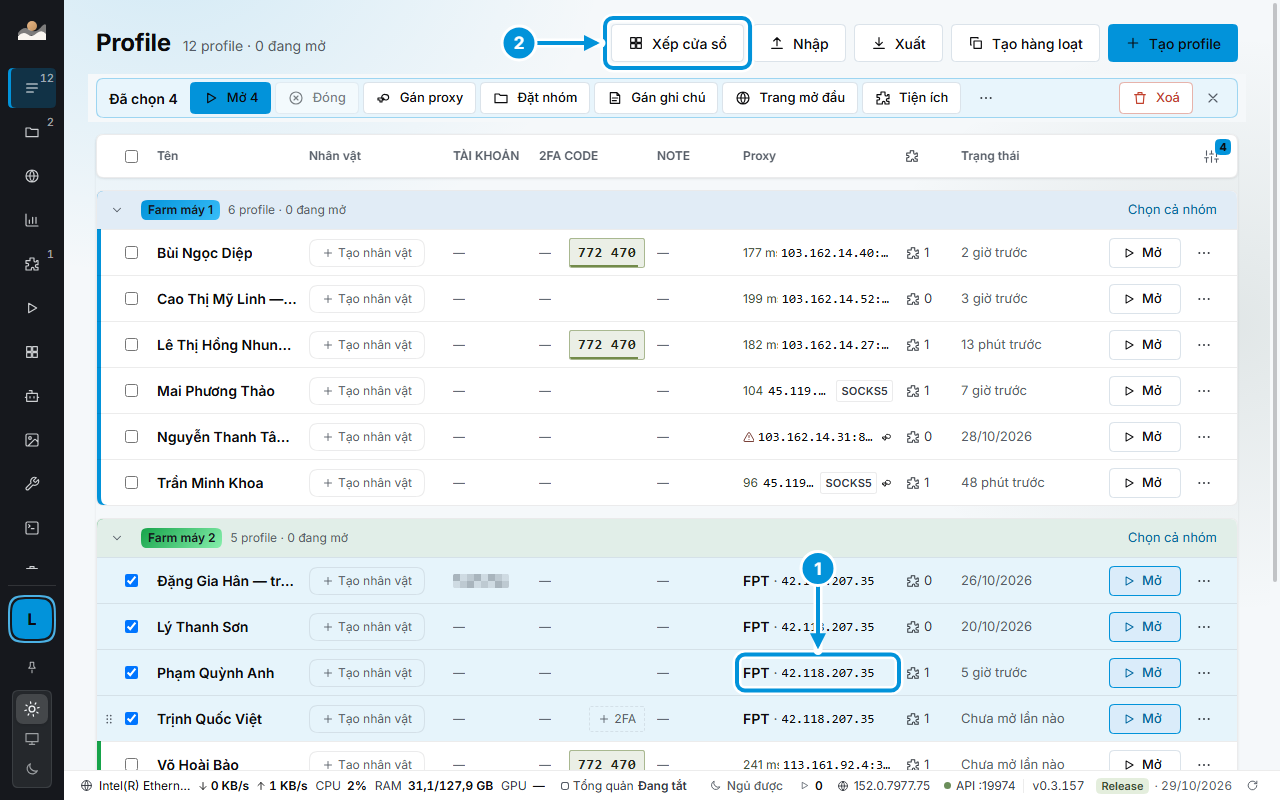
Task: Click Đặt nhóm in selection bar
Action: pyautogui.click(x=535, y=98)
